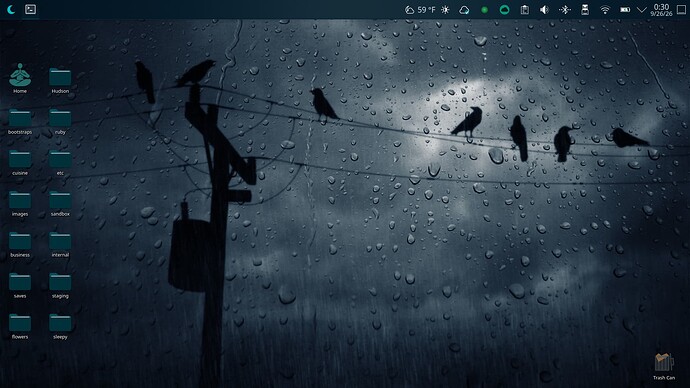
Task: Launch the terminal from the top panel
Action: point(30,9)
